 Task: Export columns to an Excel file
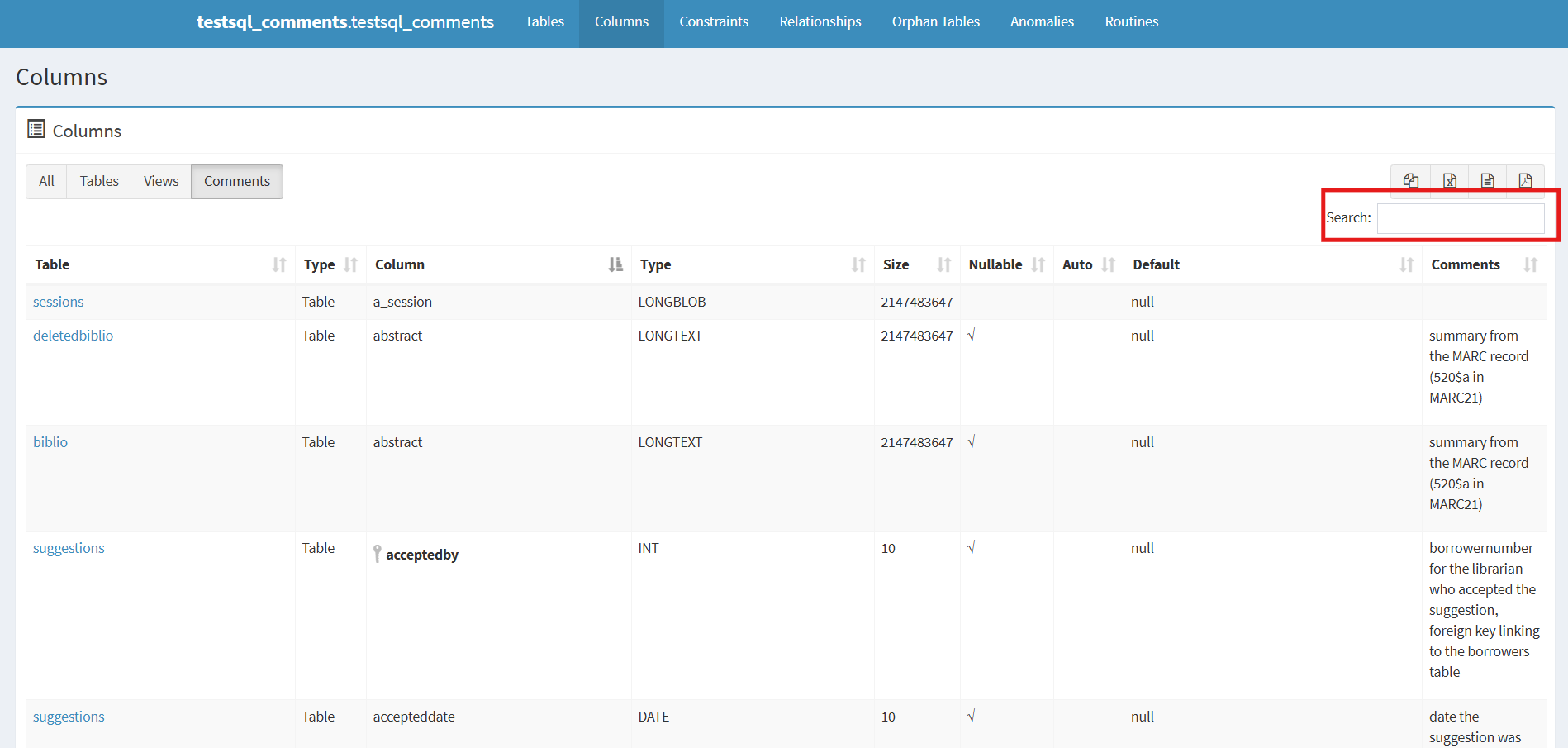click(x=1449, y=181)
